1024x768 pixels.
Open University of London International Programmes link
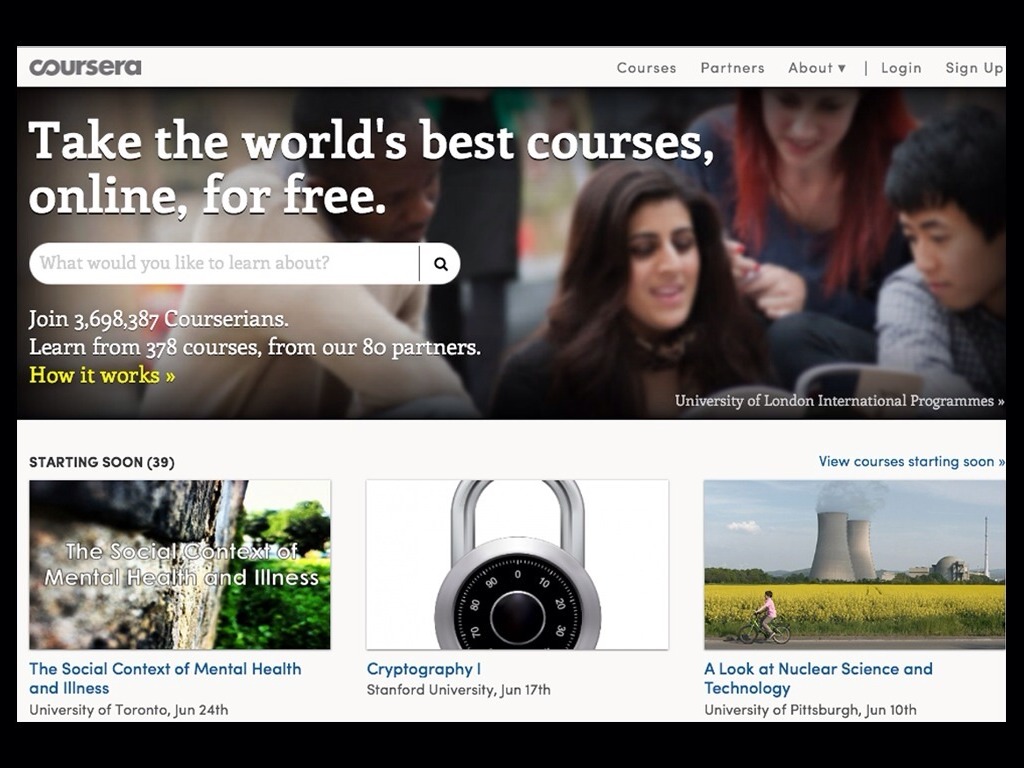point(839,400)
